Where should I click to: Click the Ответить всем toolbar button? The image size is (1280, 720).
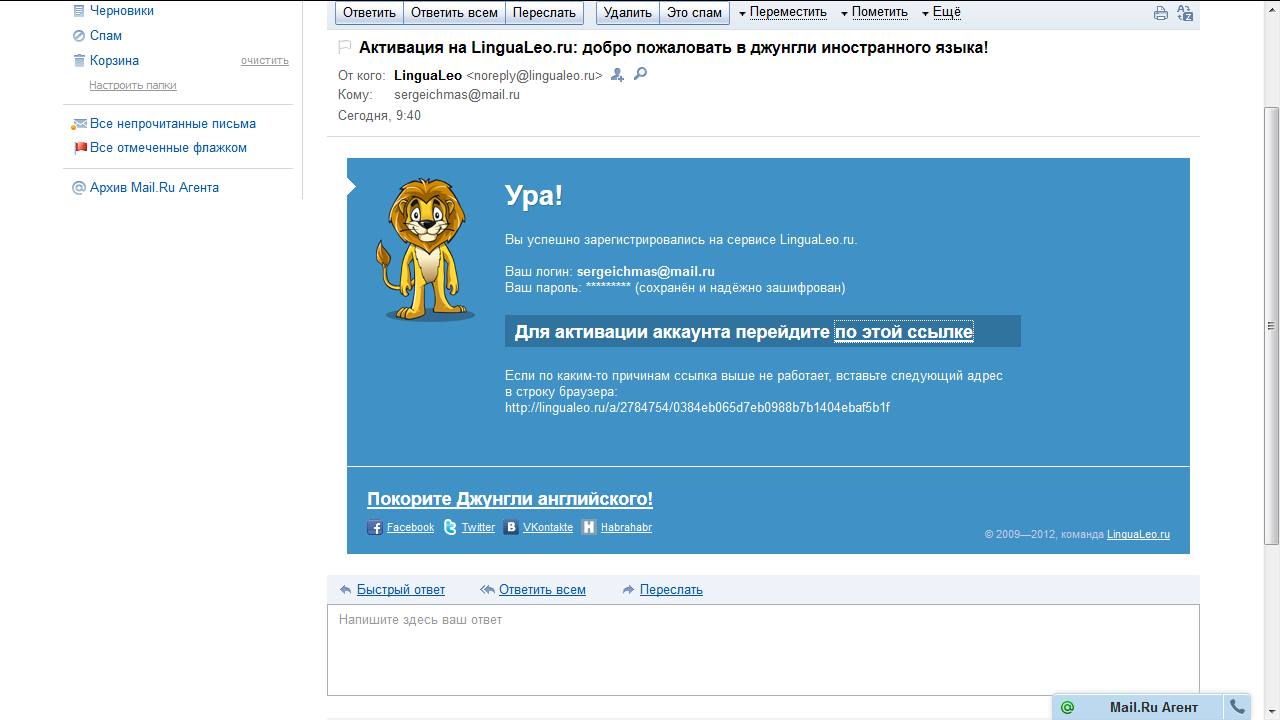(455, 12)
